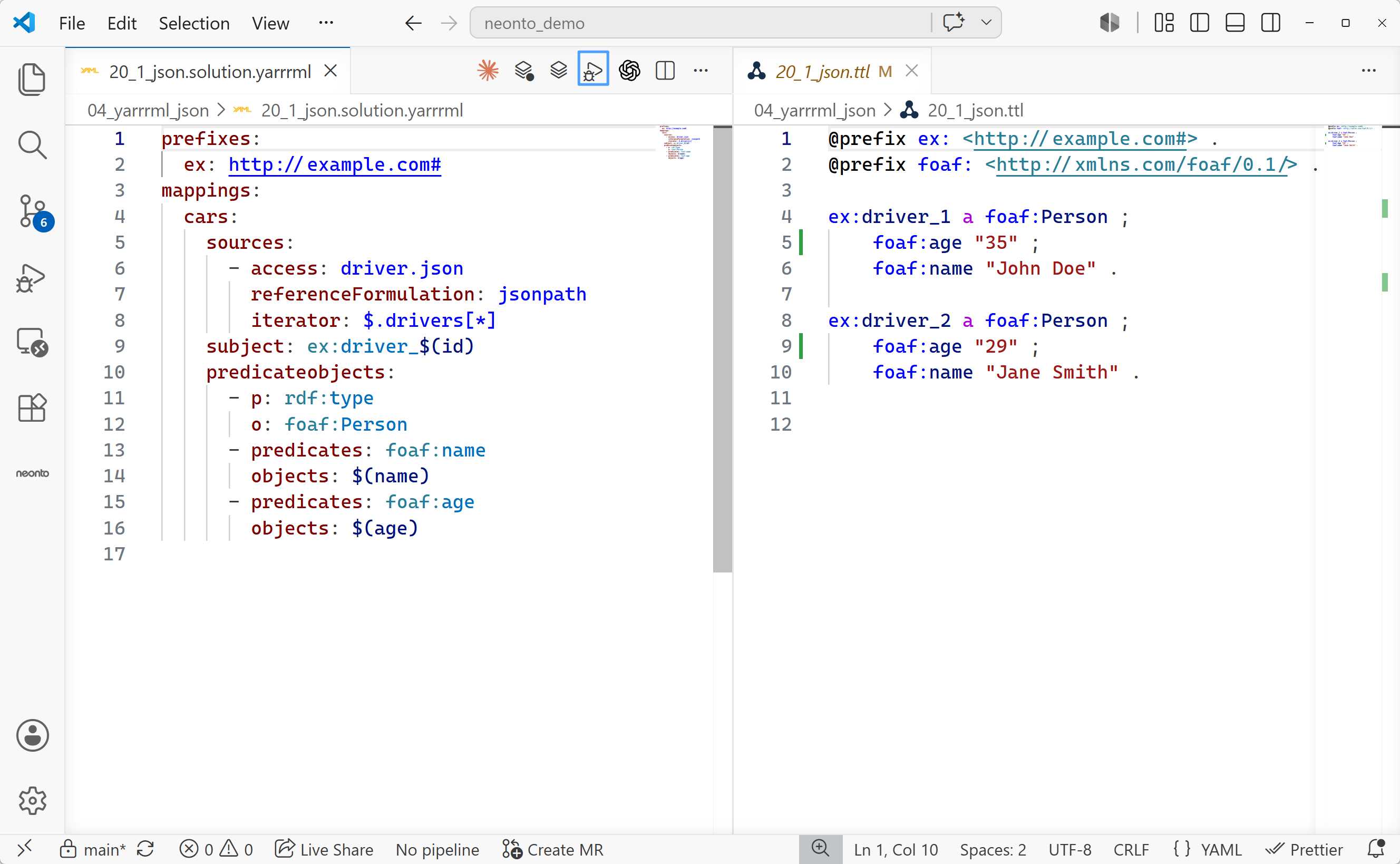Go back with the navigation arrow

point(413,23)
